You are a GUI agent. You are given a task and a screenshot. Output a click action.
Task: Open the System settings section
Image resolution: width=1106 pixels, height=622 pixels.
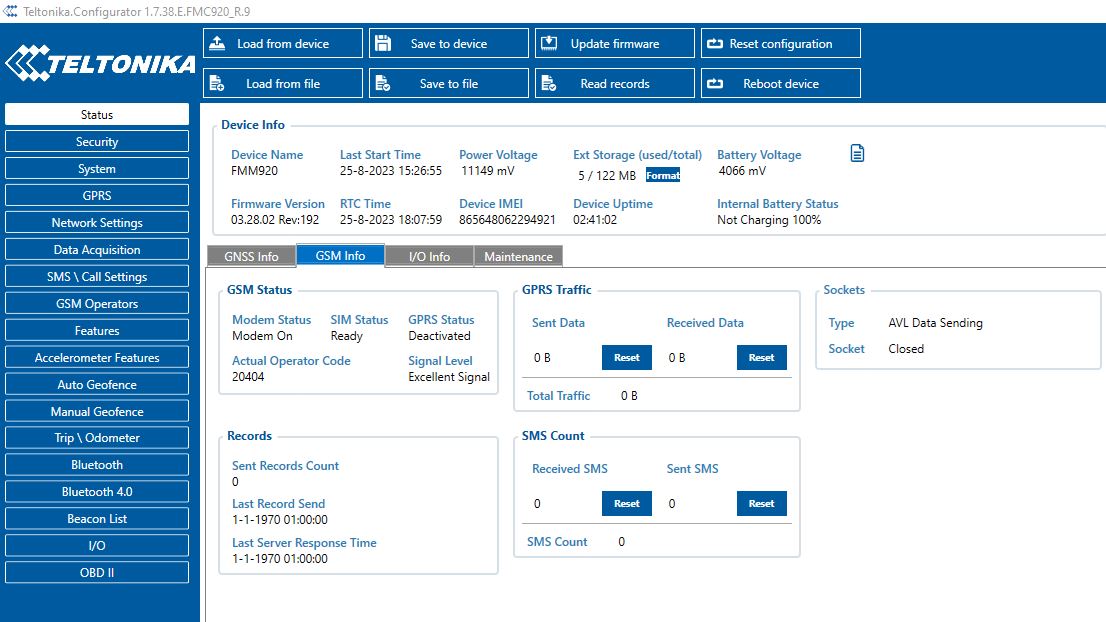coord(97,169)
